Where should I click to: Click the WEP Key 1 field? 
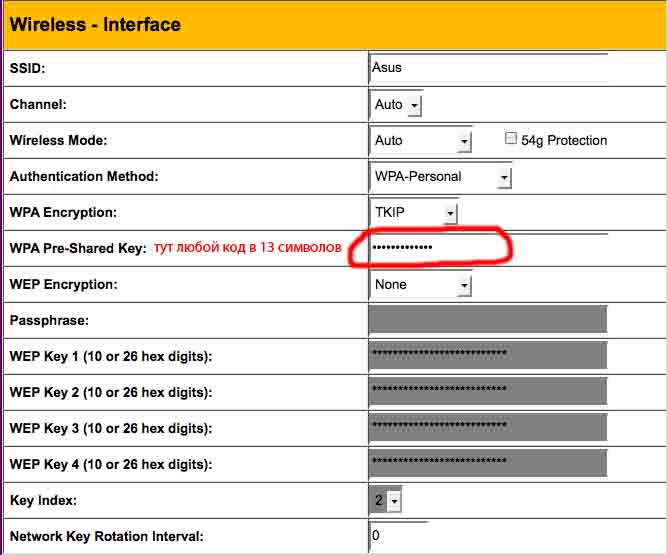click(x=488, y=355)
